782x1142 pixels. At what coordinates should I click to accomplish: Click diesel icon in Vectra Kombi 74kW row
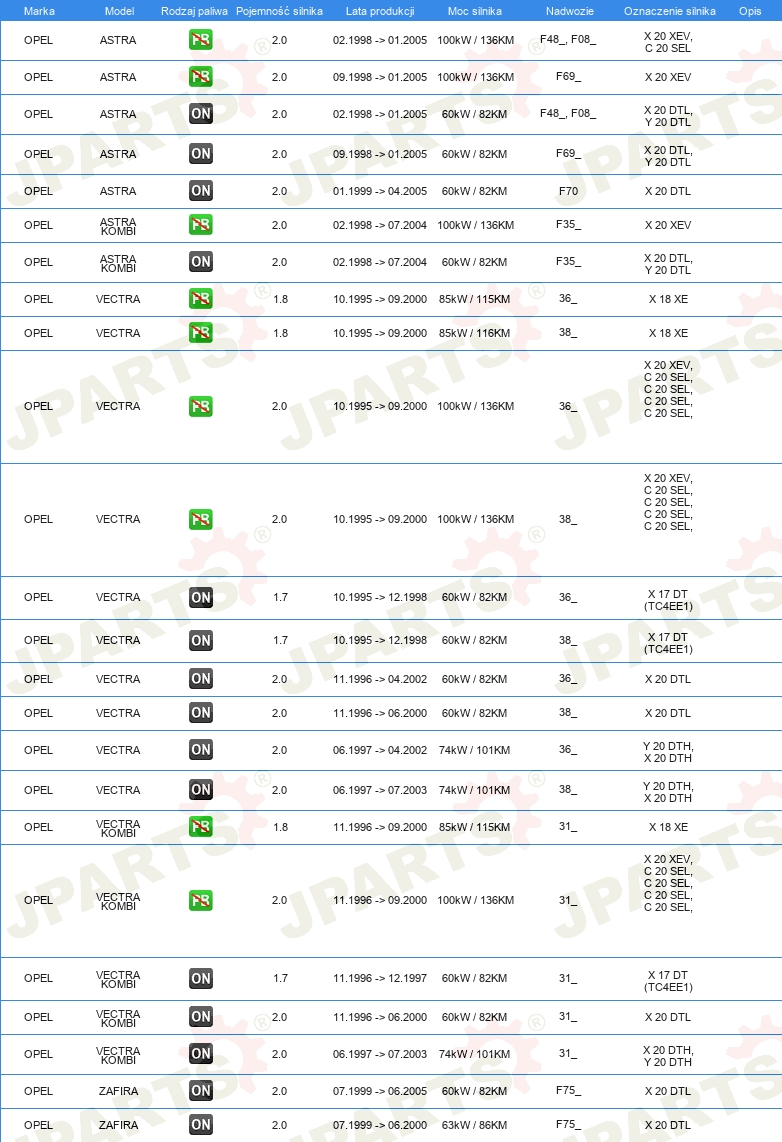pos(200,1054)
